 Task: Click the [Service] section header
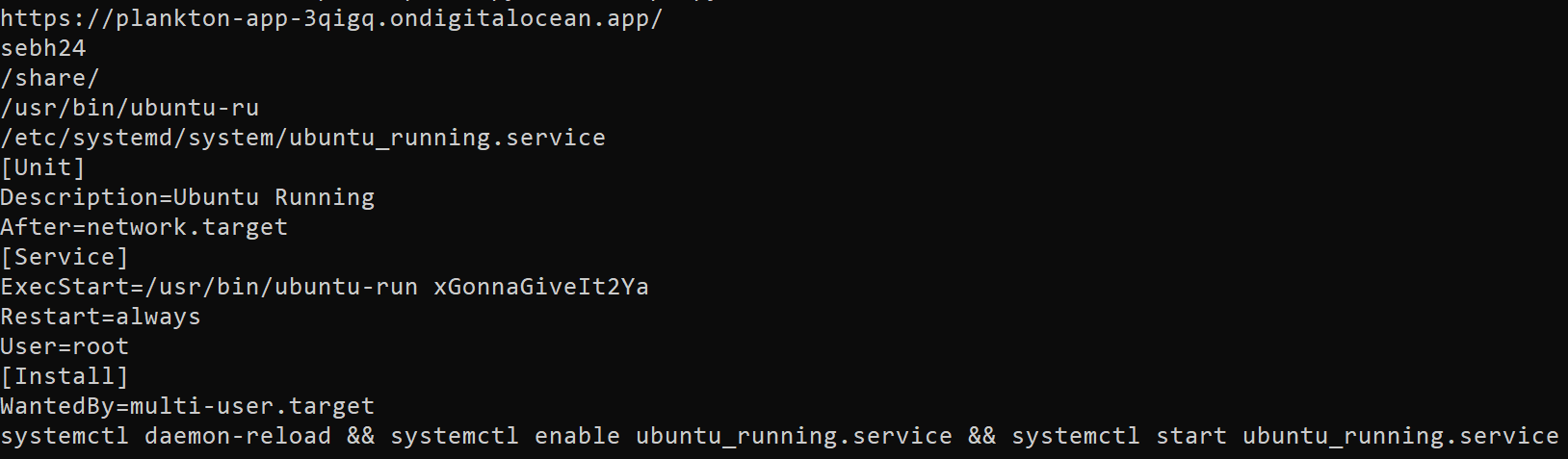coord(65,257)
